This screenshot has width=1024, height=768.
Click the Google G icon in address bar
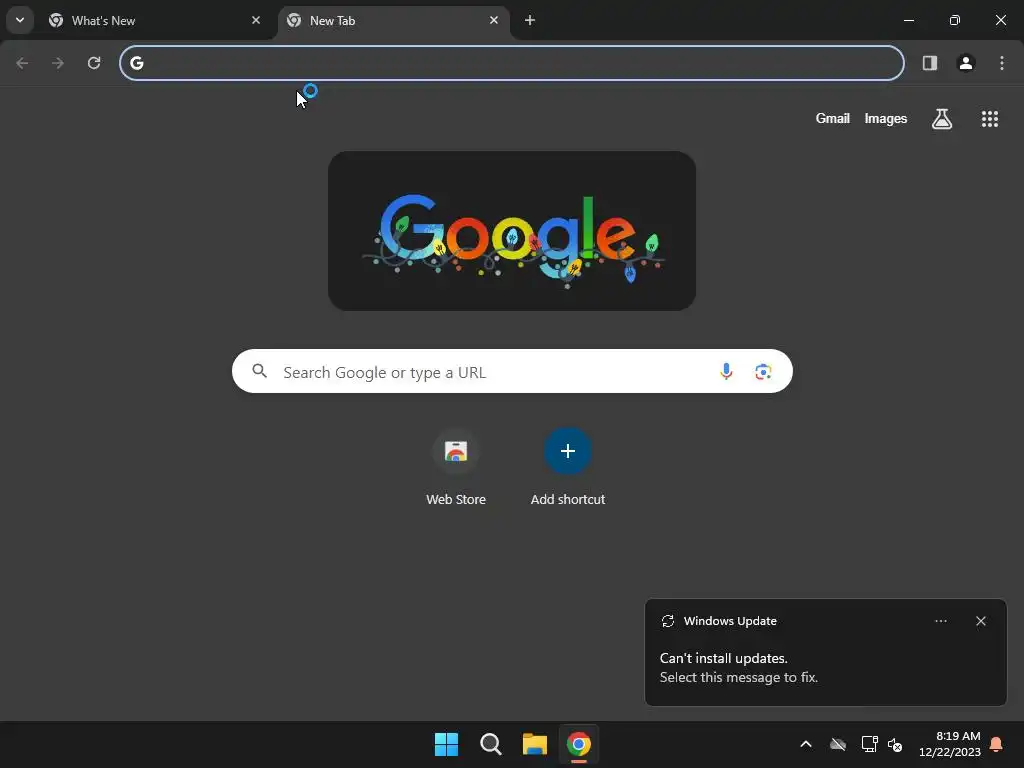136,63
